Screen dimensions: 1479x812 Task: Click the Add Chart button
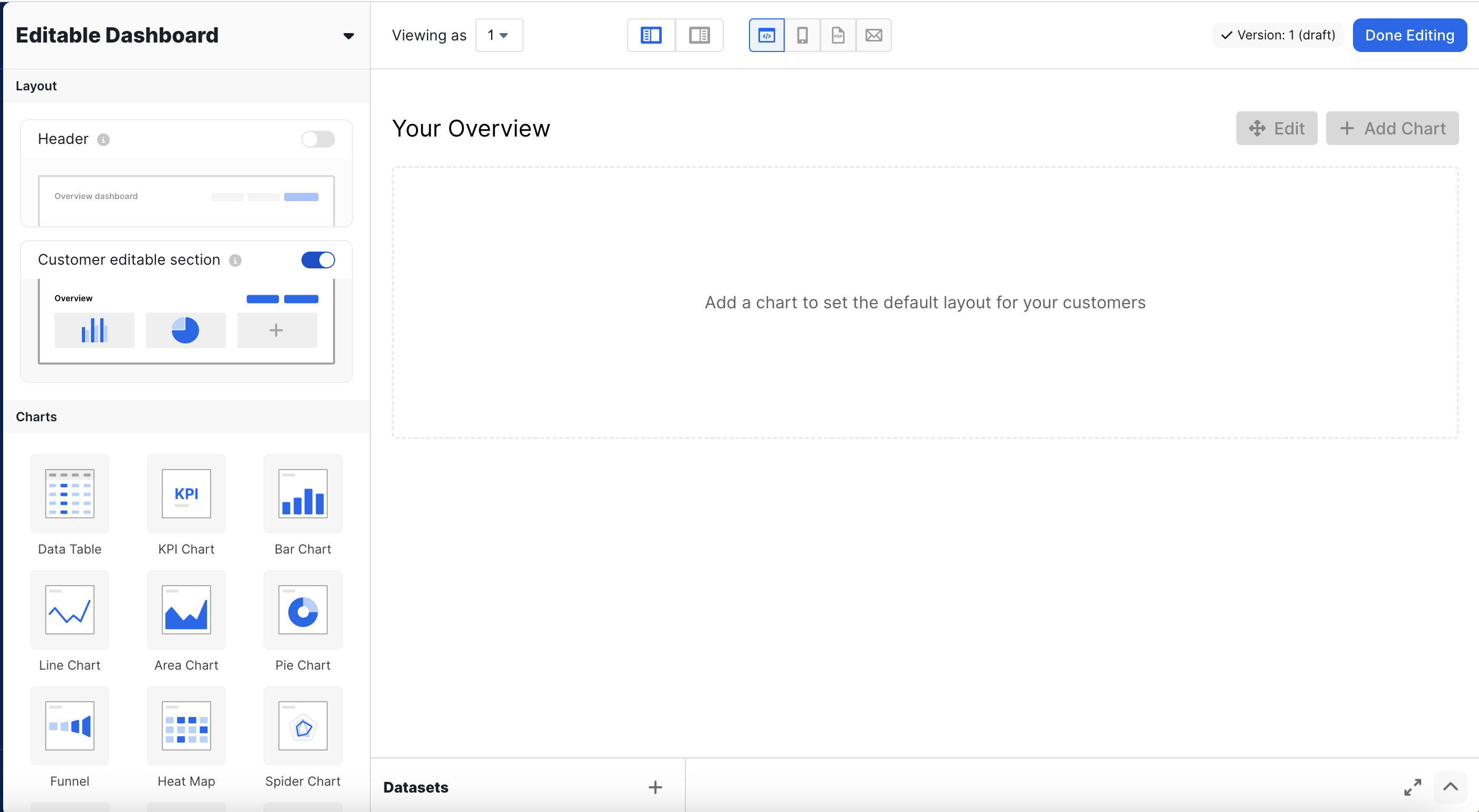coord(1392,128)
